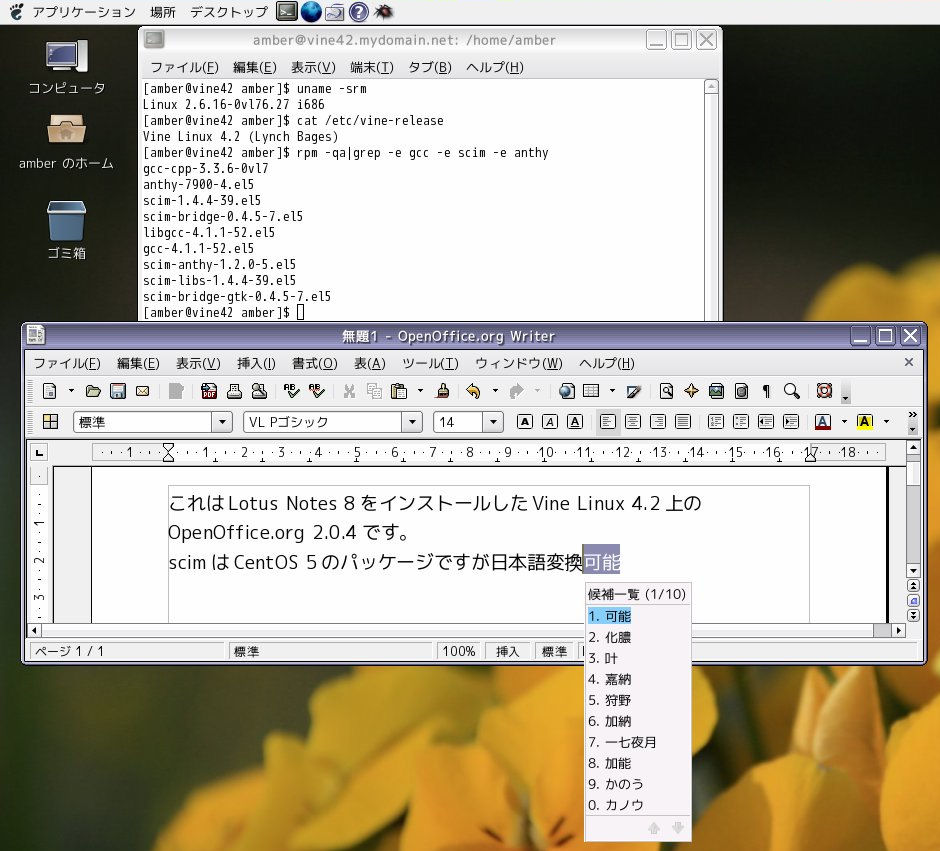Open the Undo history dropdown arrow
This screenshot has height=851, width=940.
tap(495, 391)
